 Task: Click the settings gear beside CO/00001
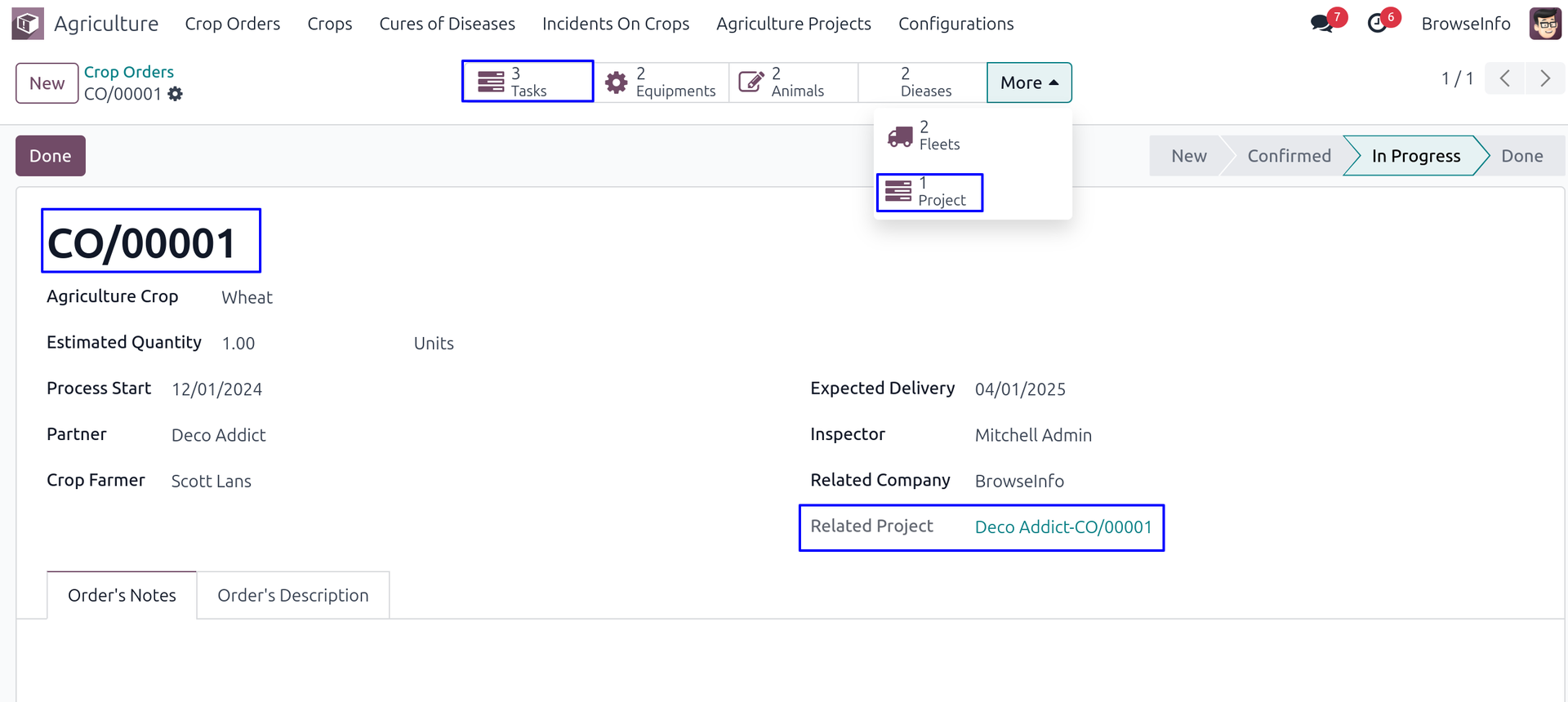[176, 95]
